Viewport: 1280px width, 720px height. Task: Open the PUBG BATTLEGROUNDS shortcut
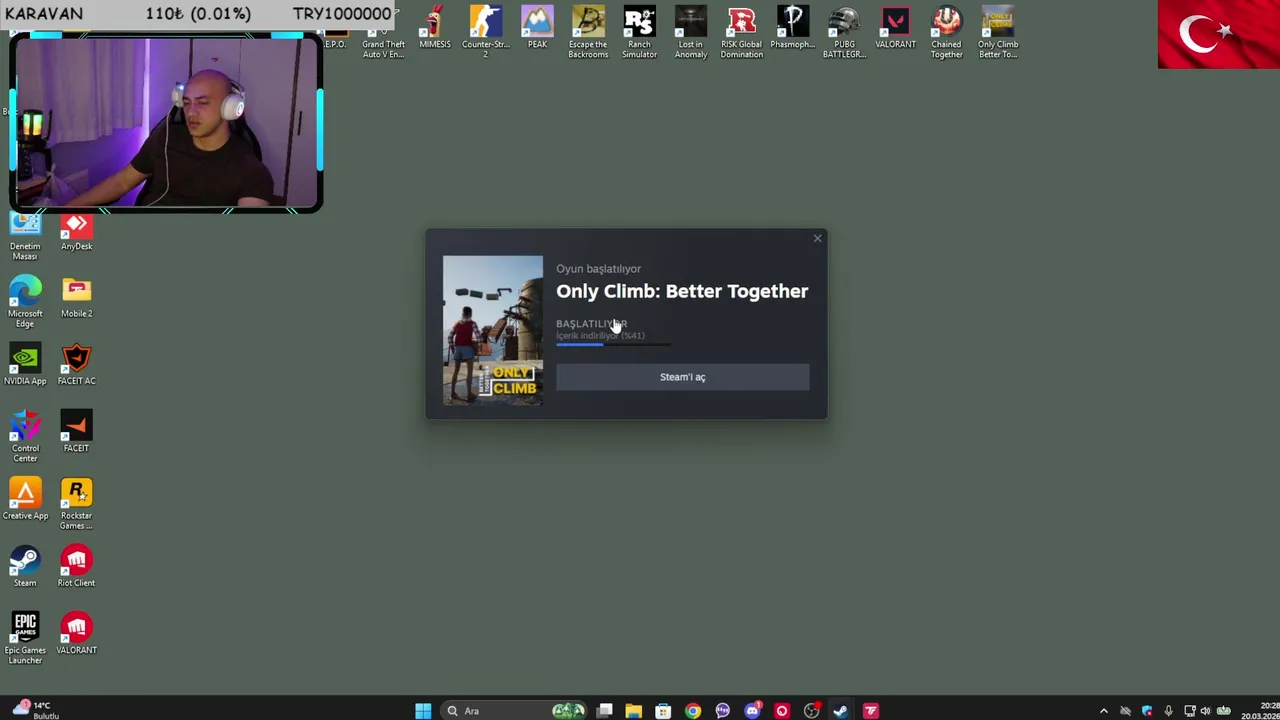click(844, 31)
